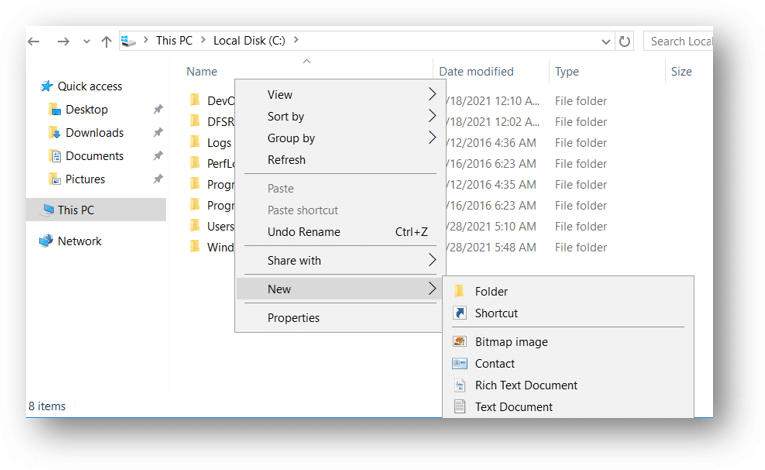Viewport: 765px width, 470px height.
Task: Click the Users folder icon
Action: pos(195,226)
